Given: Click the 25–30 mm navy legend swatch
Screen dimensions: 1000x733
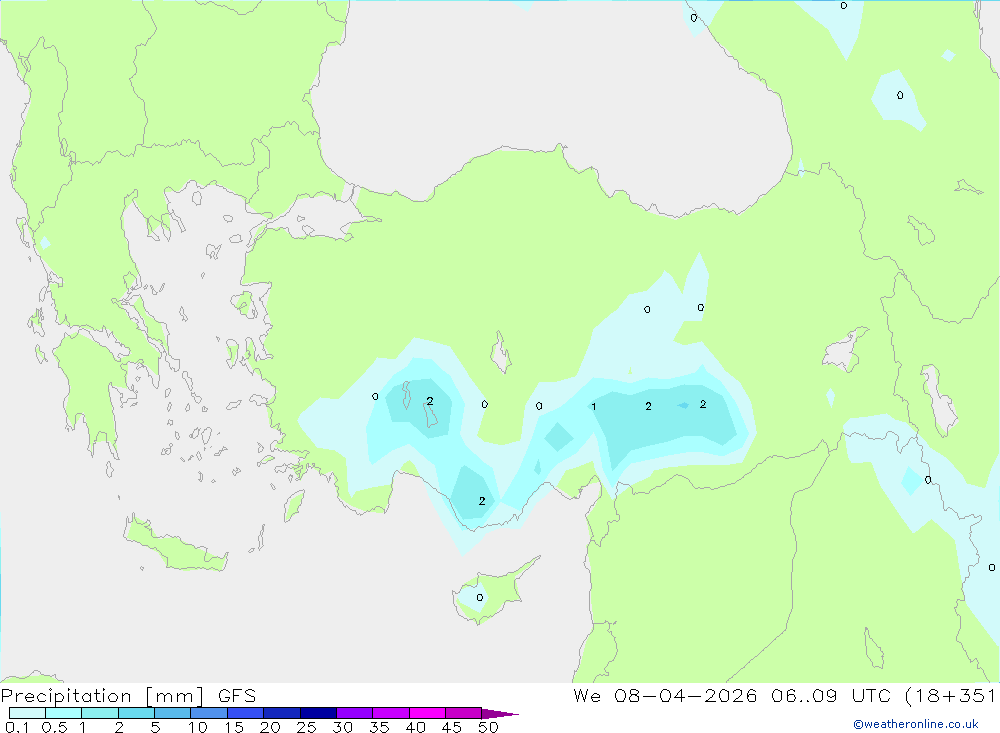Looking at the screenshot, I should 318,713.
